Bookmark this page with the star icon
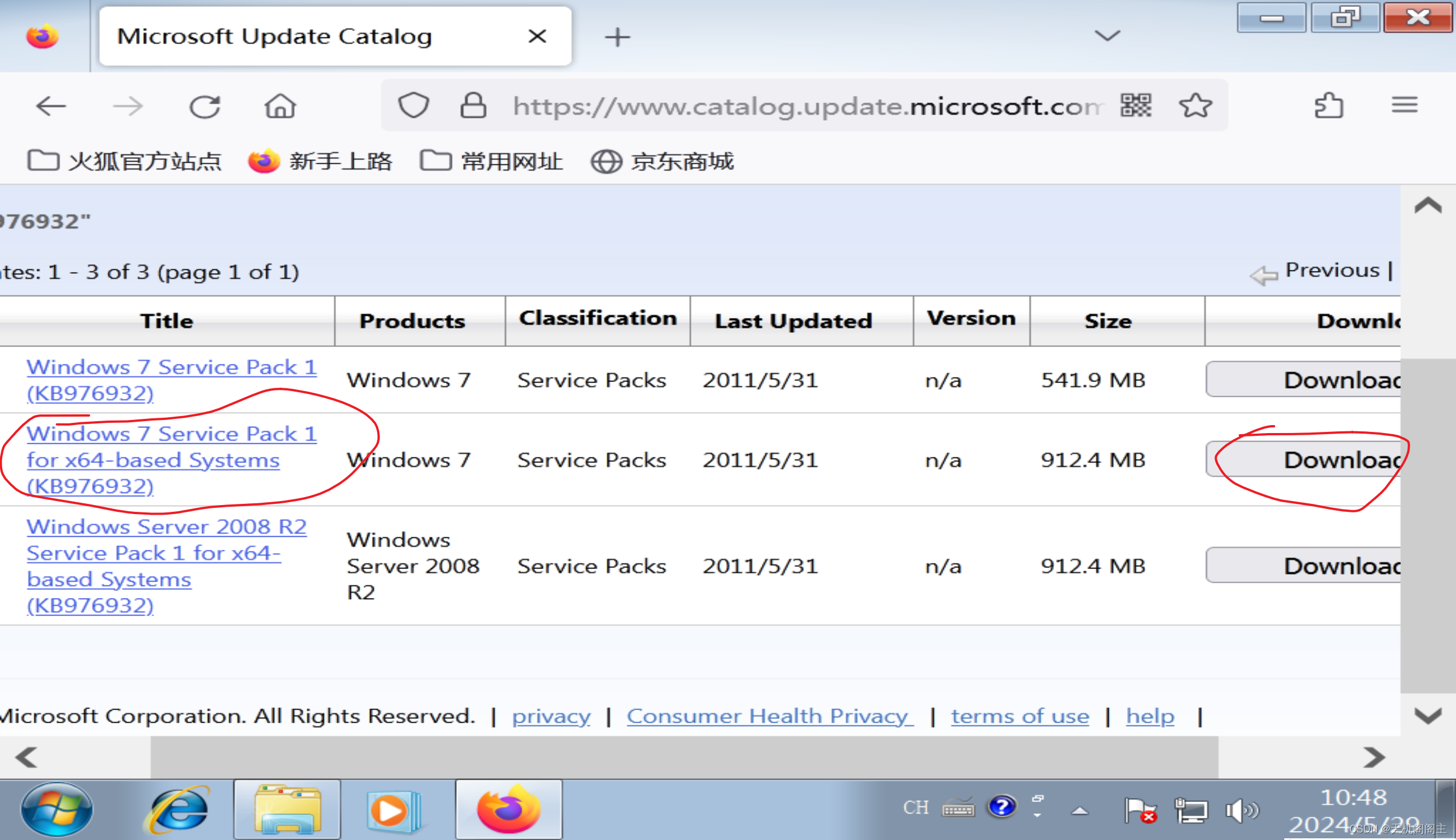The image size is (1456, 840). pyautogui.click(x=1195, y=106)
